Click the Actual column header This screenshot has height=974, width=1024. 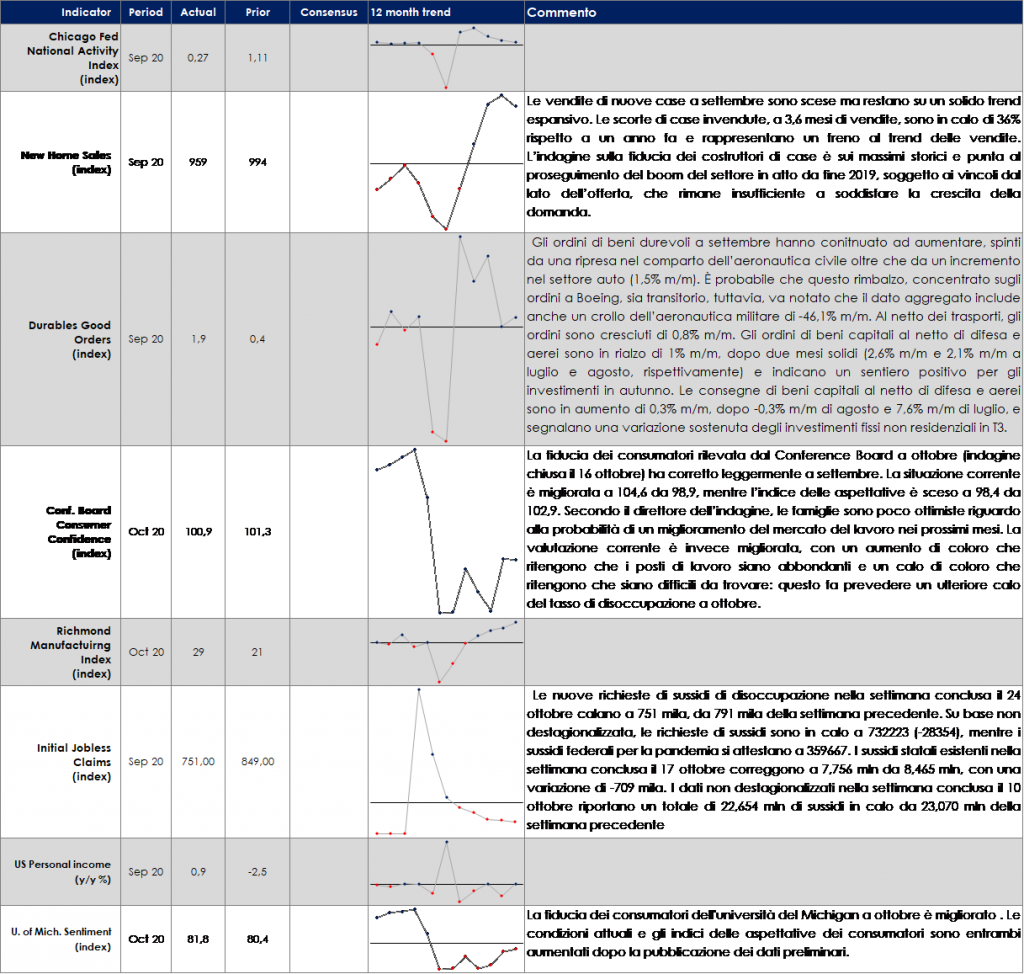198,13
